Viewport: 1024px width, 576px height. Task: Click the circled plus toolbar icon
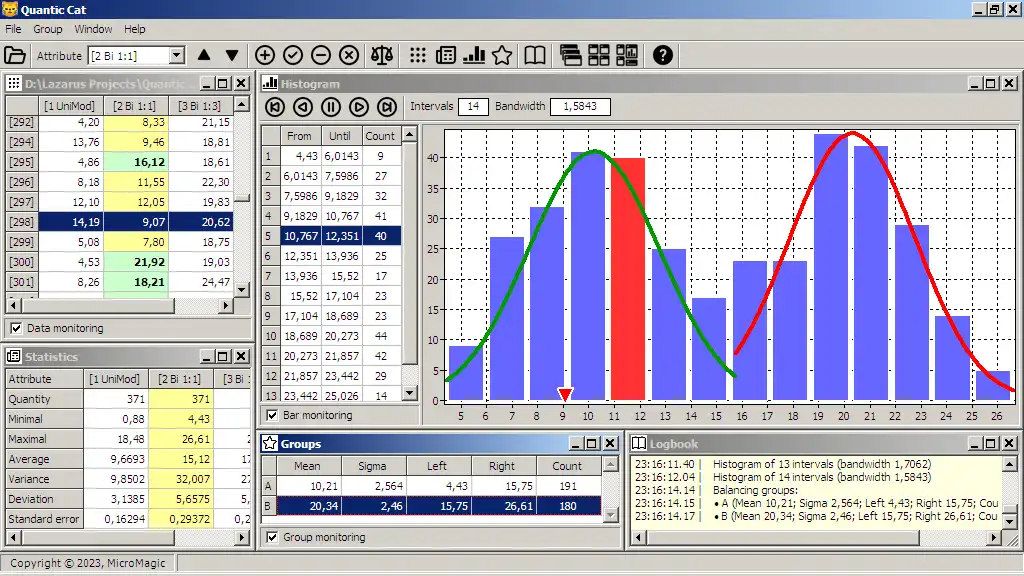point(264,56)
